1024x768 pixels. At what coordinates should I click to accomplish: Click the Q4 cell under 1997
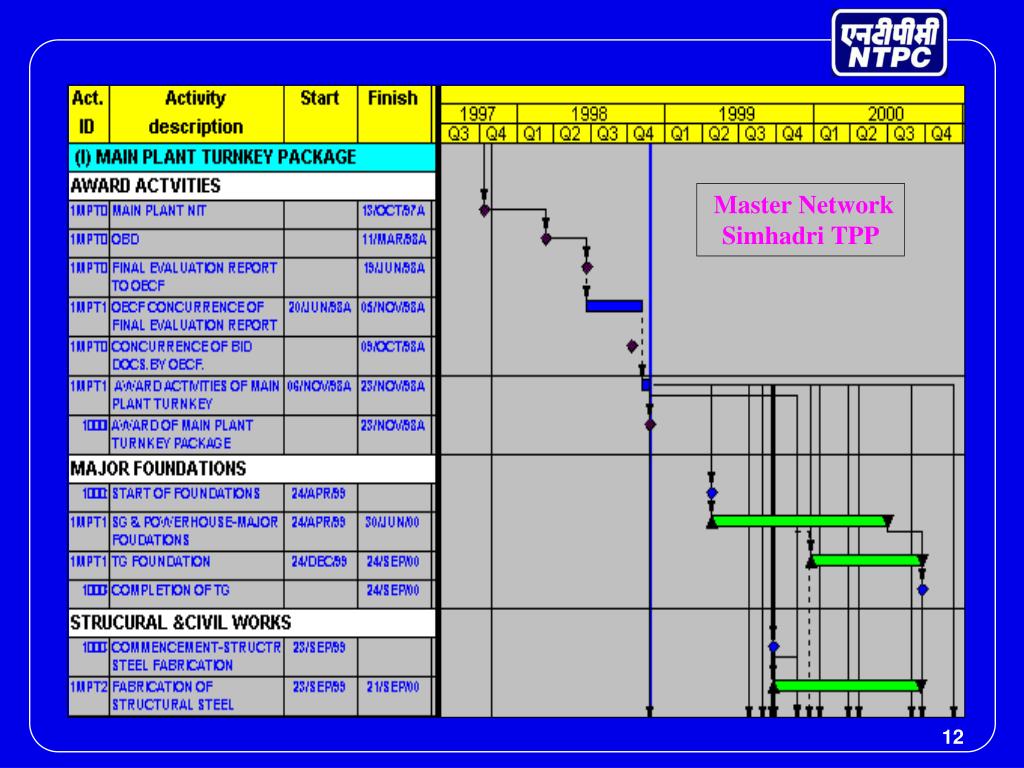(497, 134)
